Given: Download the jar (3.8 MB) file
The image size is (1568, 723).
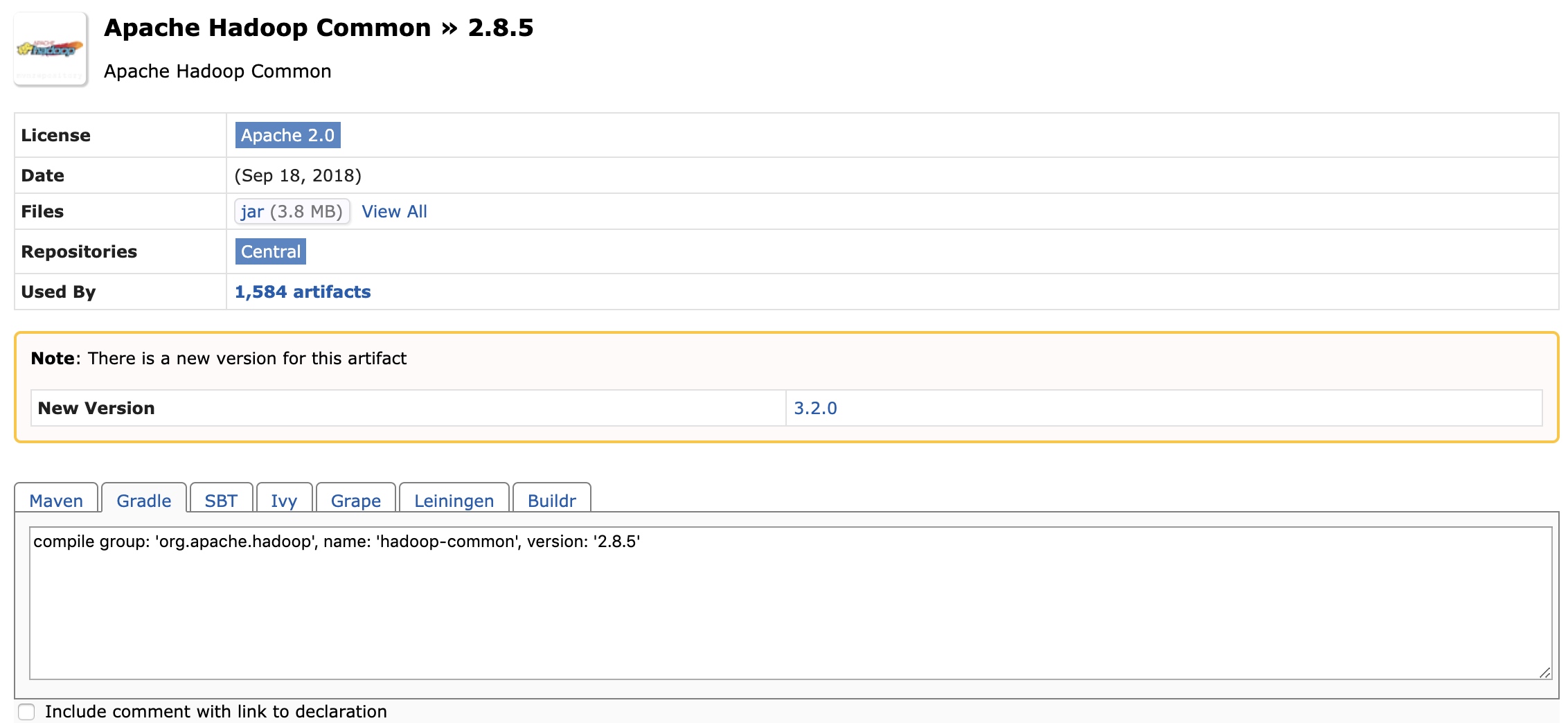Looking at the screenshot, I should (x=292, y=211).
